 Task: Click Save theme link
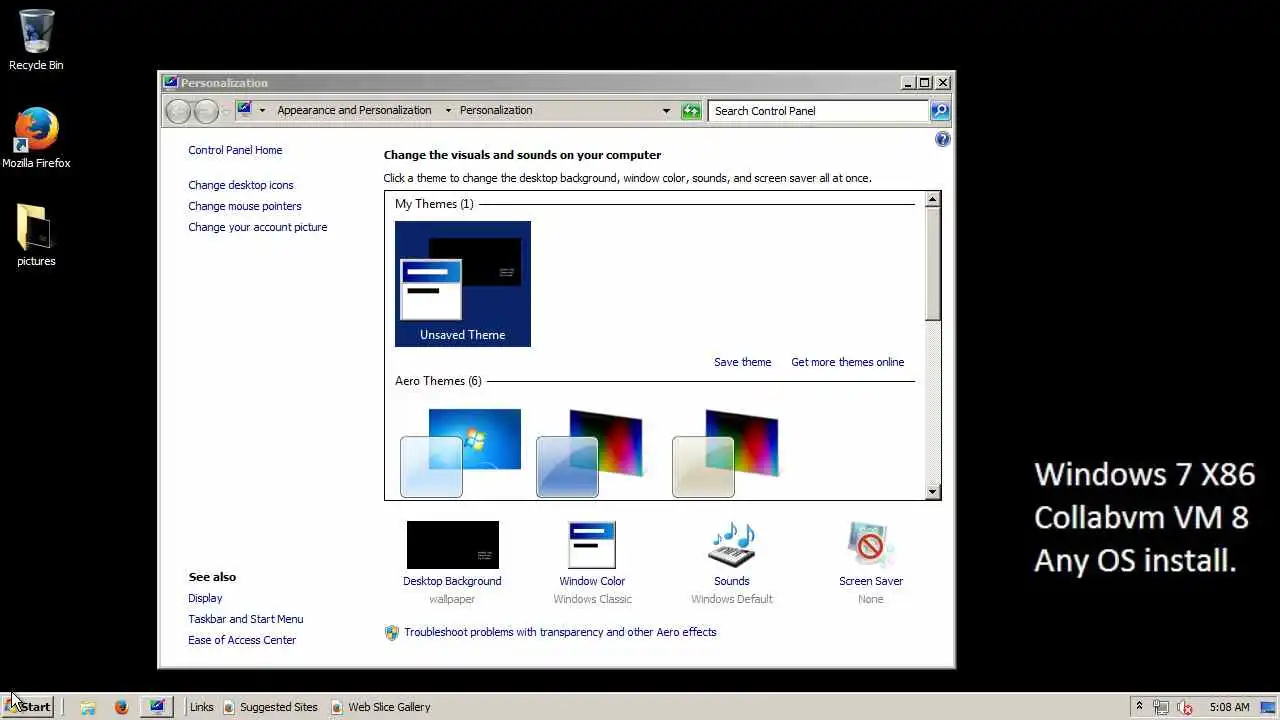pos(742,362)
